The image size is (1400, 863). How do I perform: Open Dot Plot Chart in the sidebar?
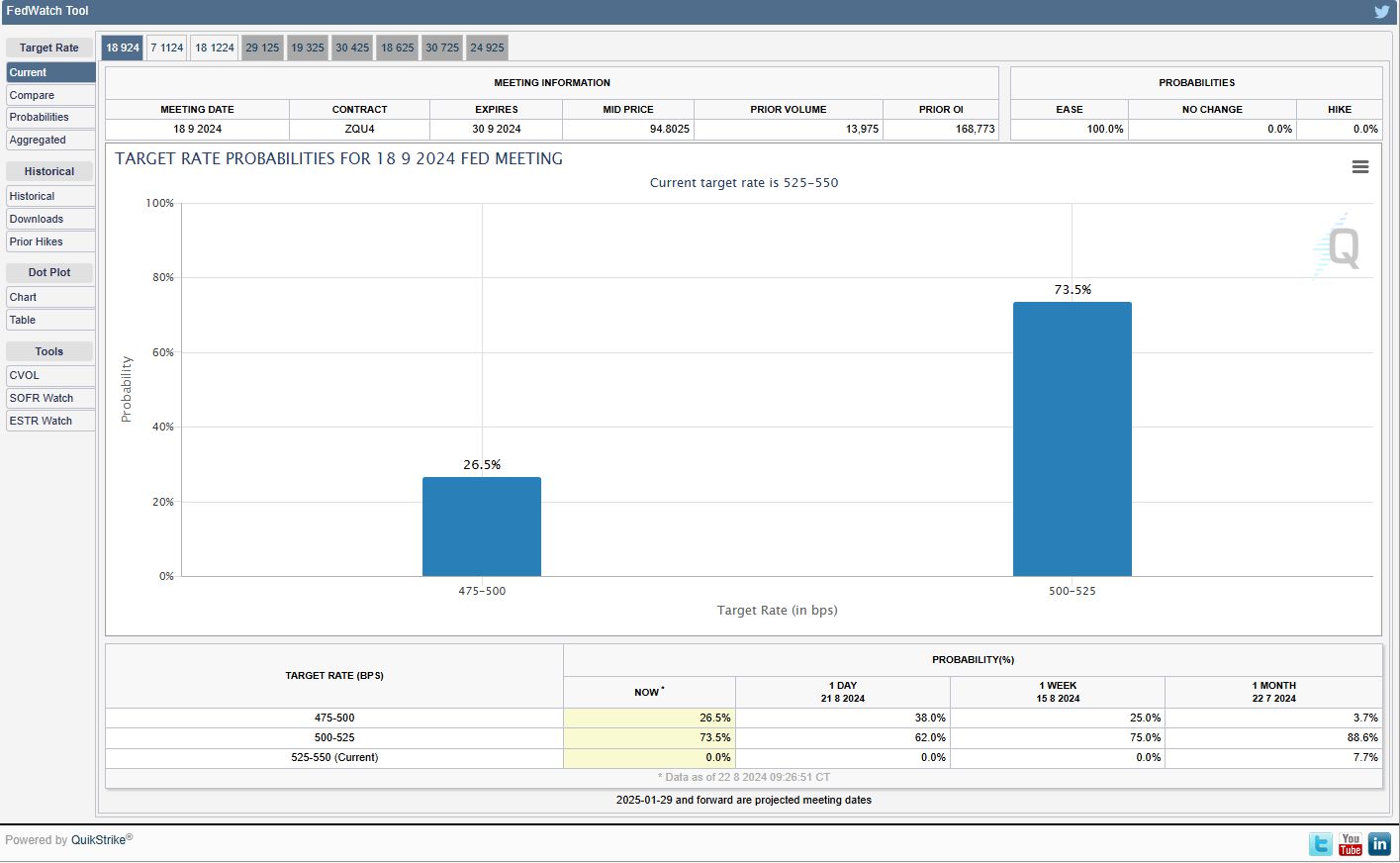[x=50, y=297]
